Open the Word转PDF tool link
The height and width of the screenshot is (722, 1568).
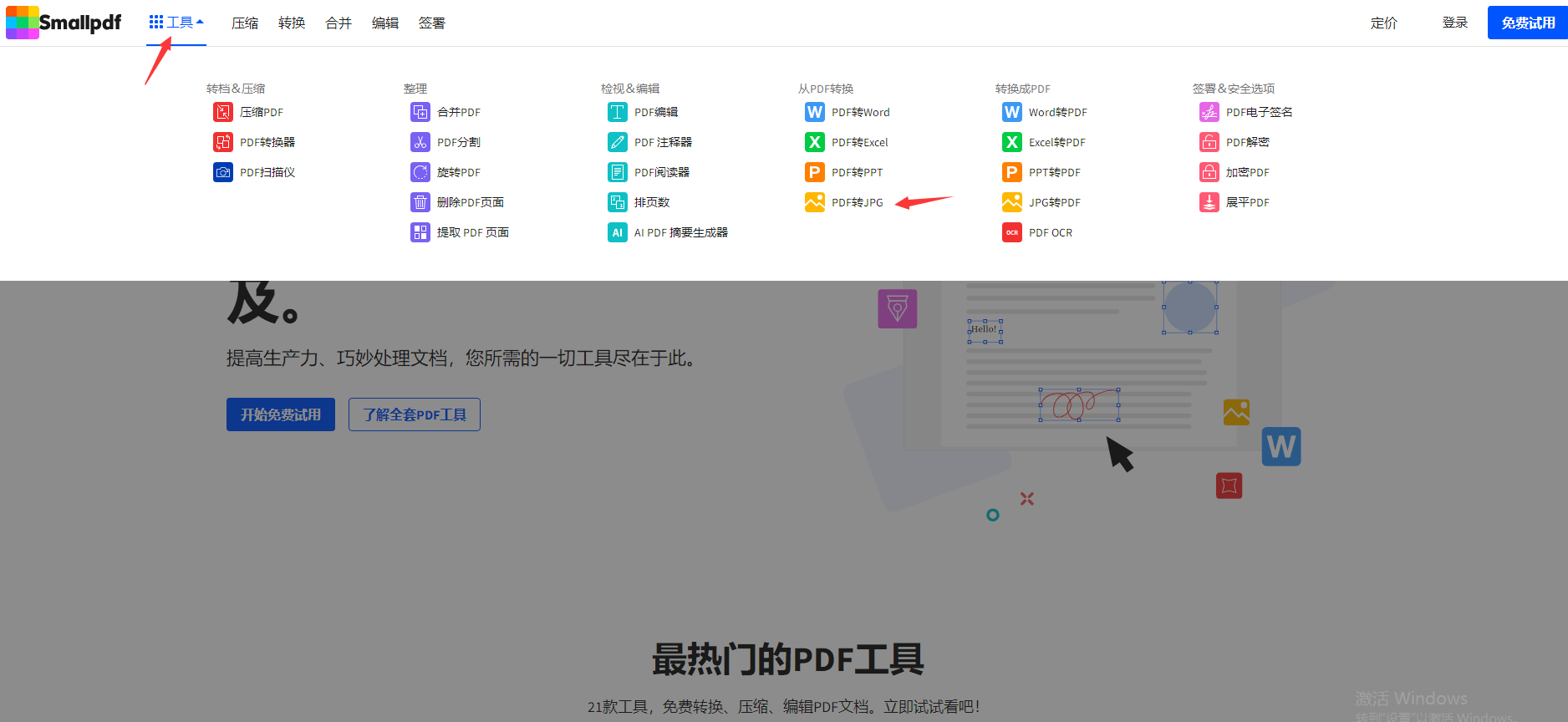point(1058,112)
